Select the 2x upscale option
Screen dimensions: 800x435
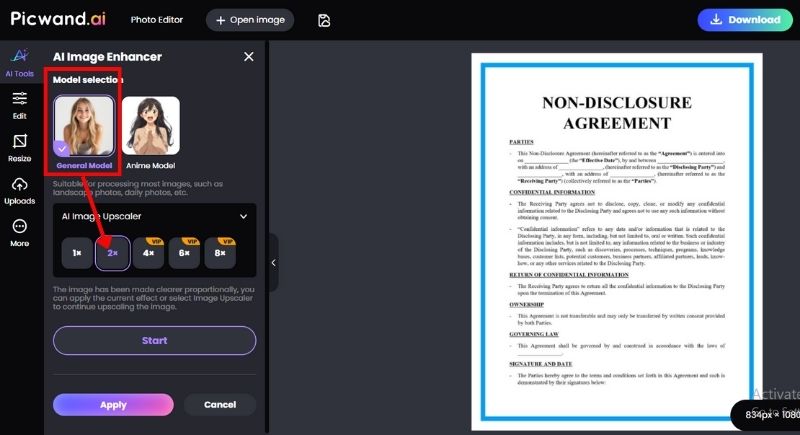[113, 254]
